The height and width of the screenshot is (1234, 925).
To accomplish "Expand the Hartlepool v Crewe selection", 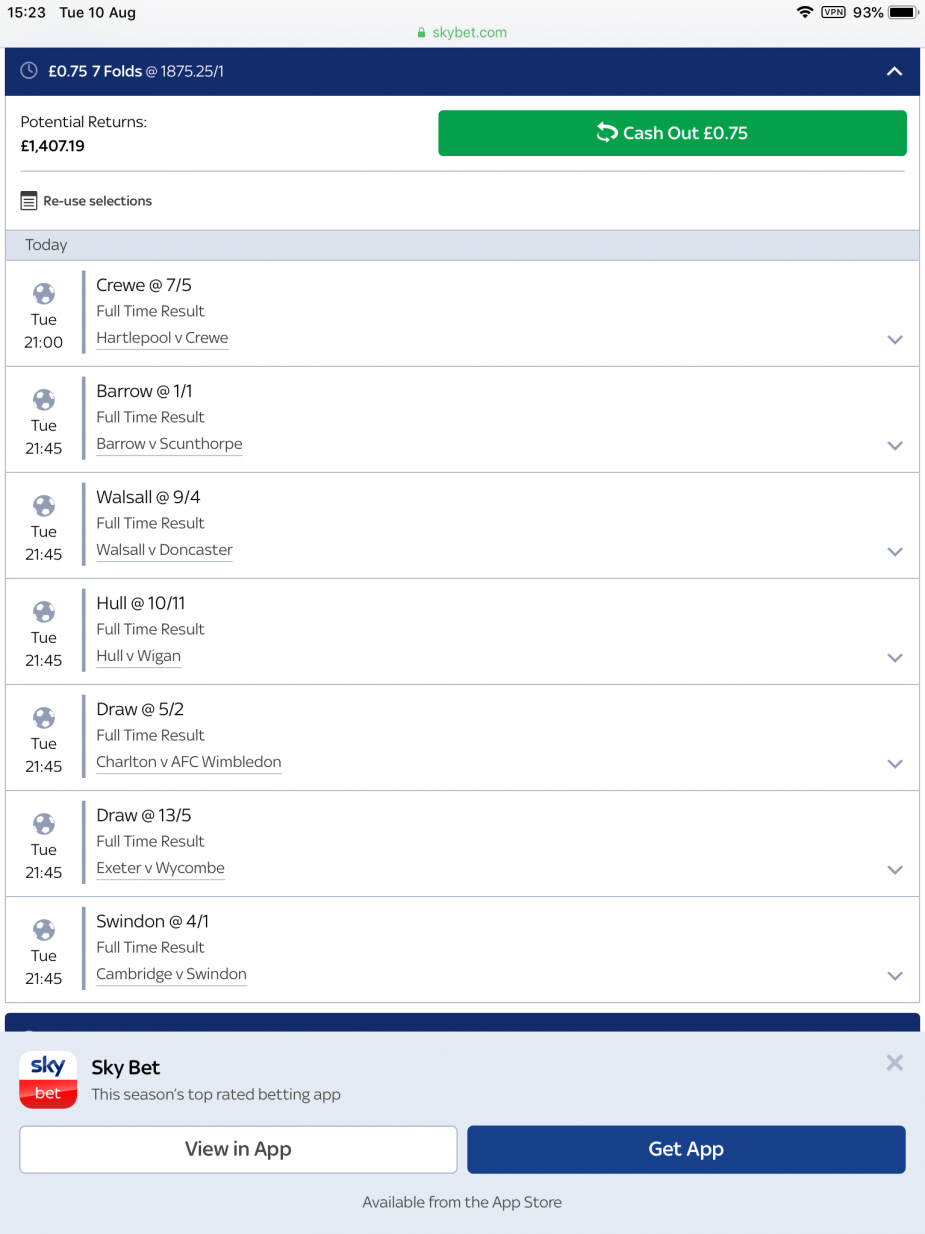I will 895,339.
